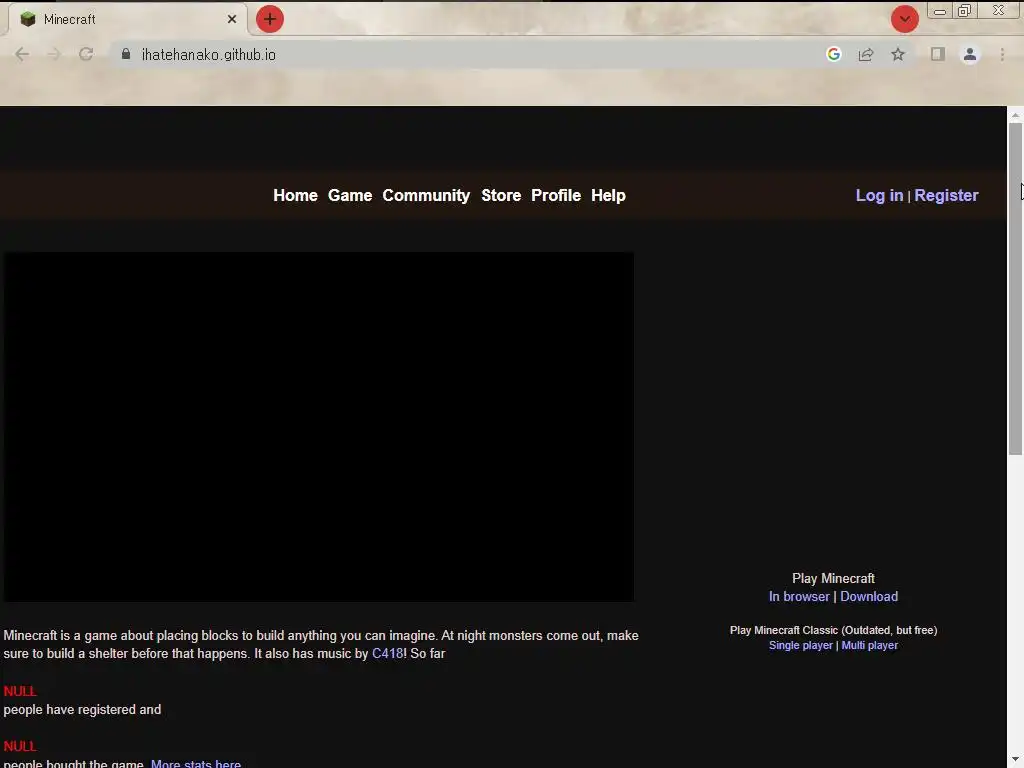Open the Help menu item

coord(608,195)
